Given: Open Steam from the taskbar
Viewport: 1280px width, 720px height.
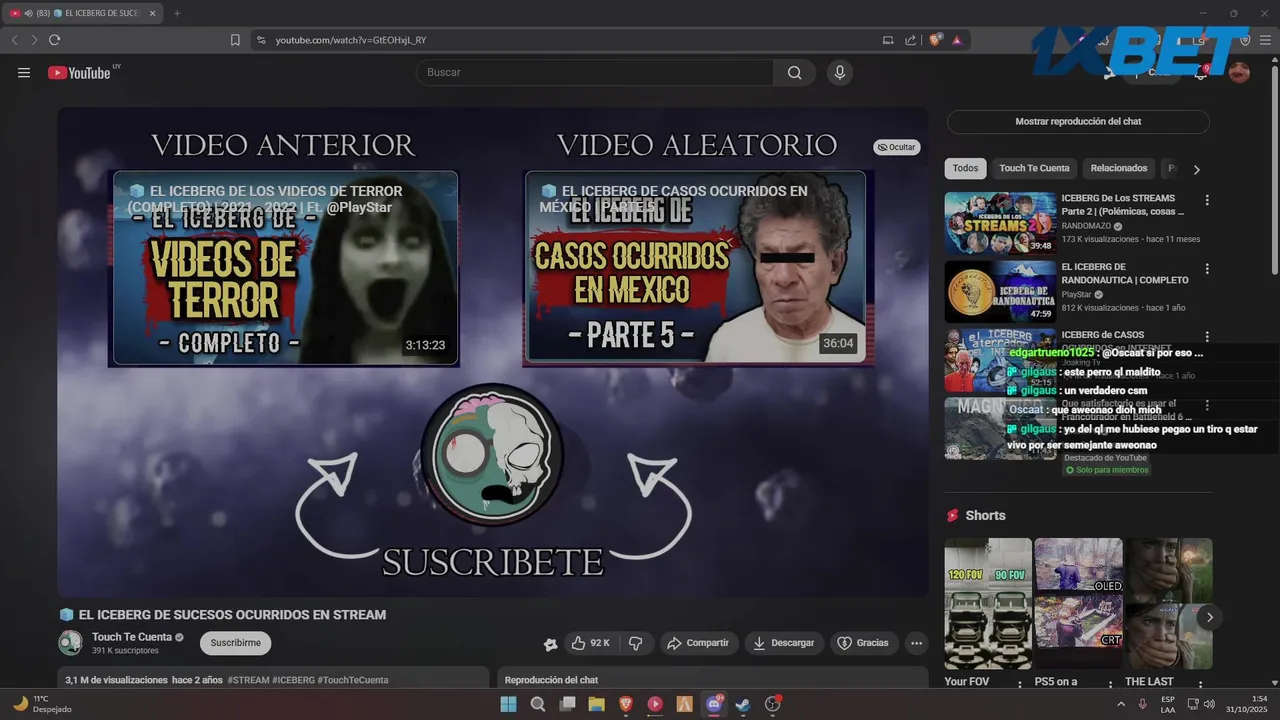Looking at the screenshot, I should (x=742, y=704).
